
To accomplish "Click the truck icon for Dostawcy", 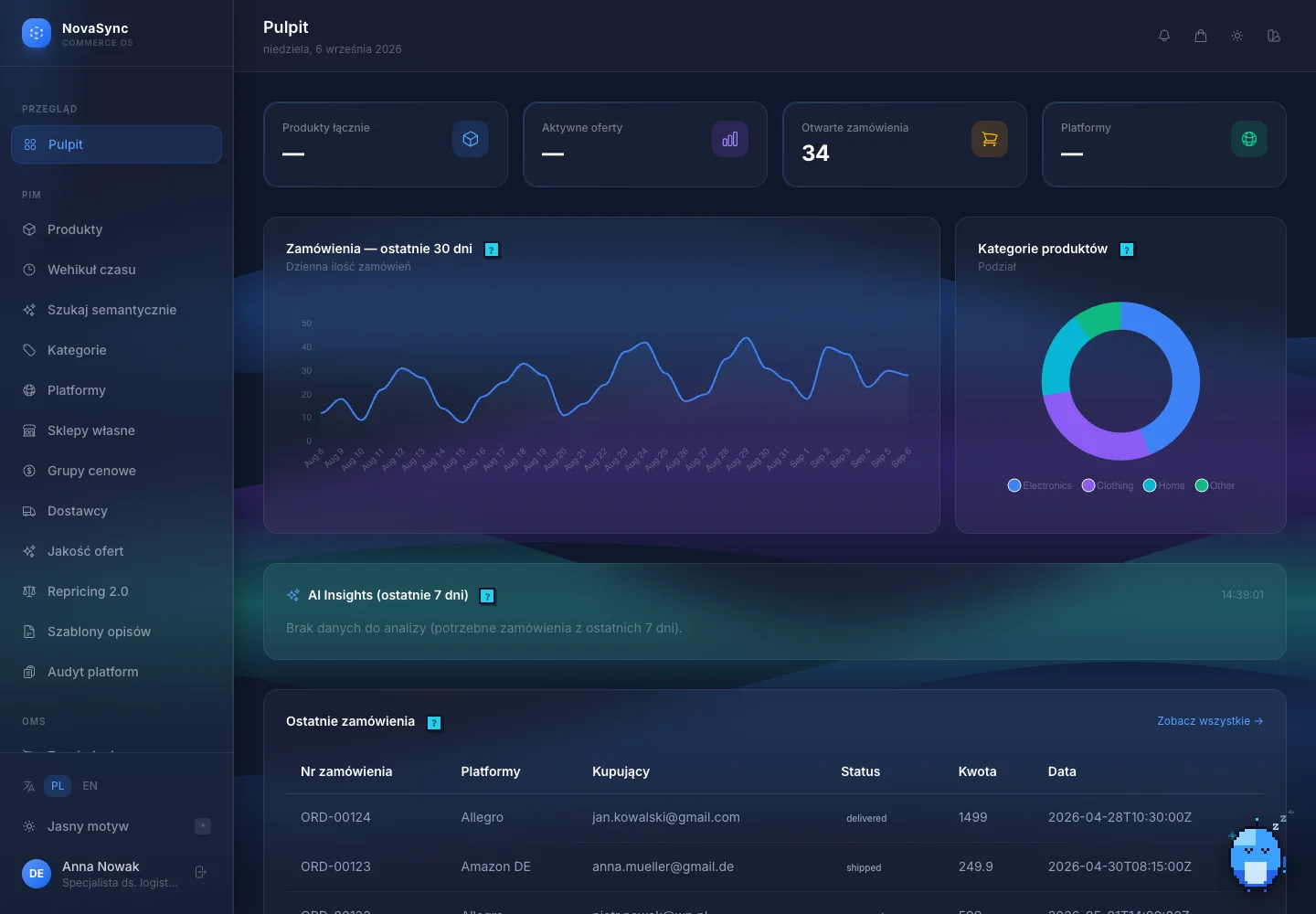I will tap(29, 511).
